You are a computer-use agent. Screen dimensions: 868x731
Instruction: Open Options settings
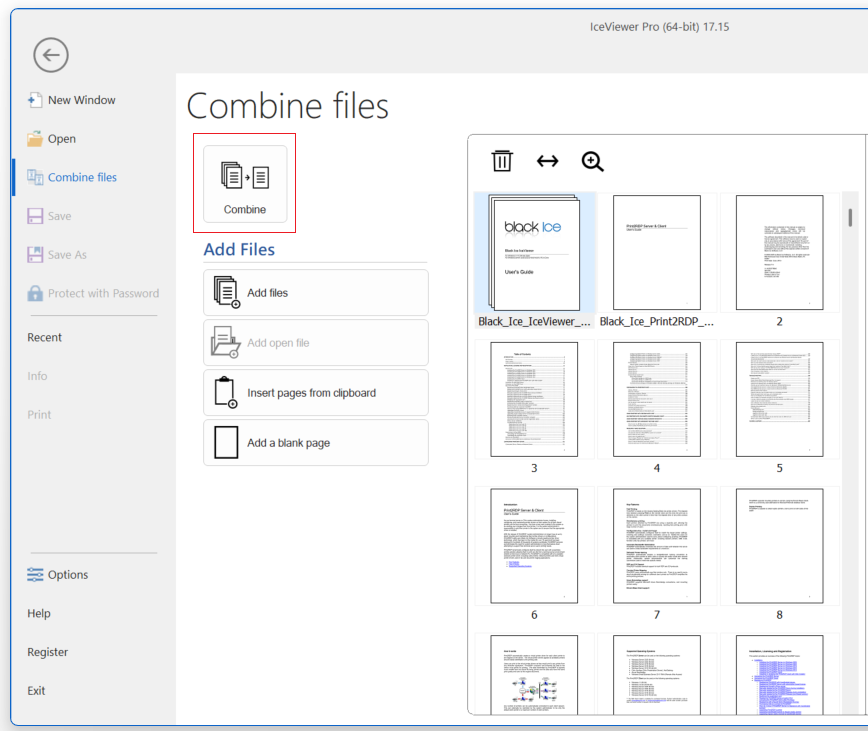(58, 575)
